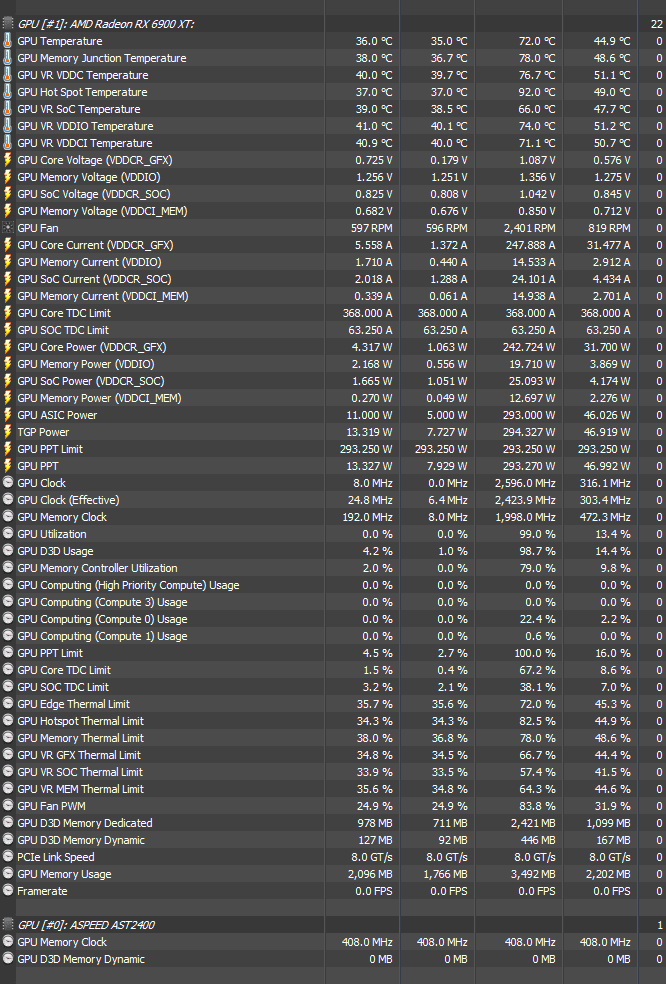
Task: Click the lightning icon beside GPU ASIC Power
Action: [8, 415]
